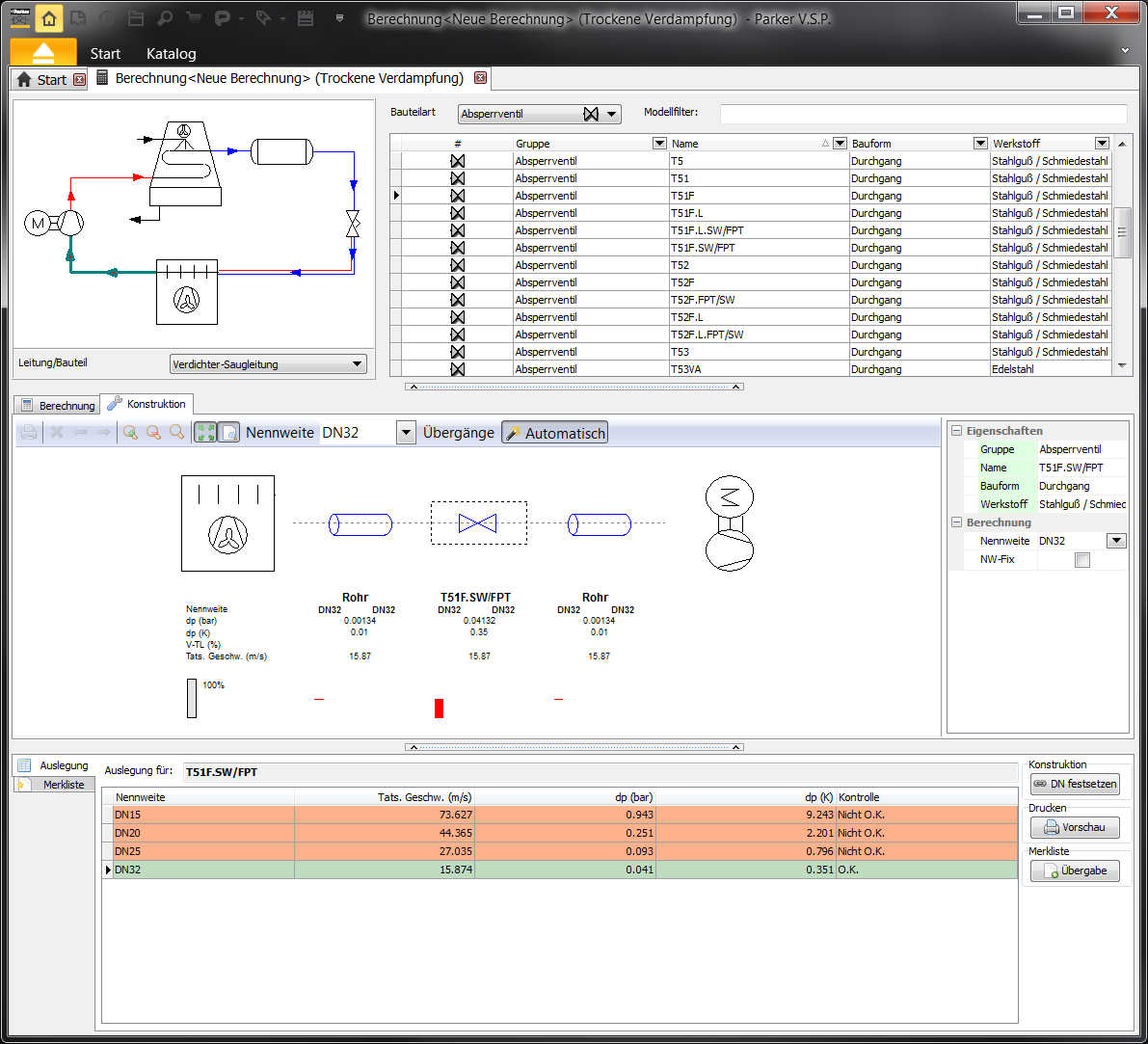Screen dimensions: 1148x1044
Task: Select the T51F.SW/FPT valve symbol in diagram
Action: 478,523
